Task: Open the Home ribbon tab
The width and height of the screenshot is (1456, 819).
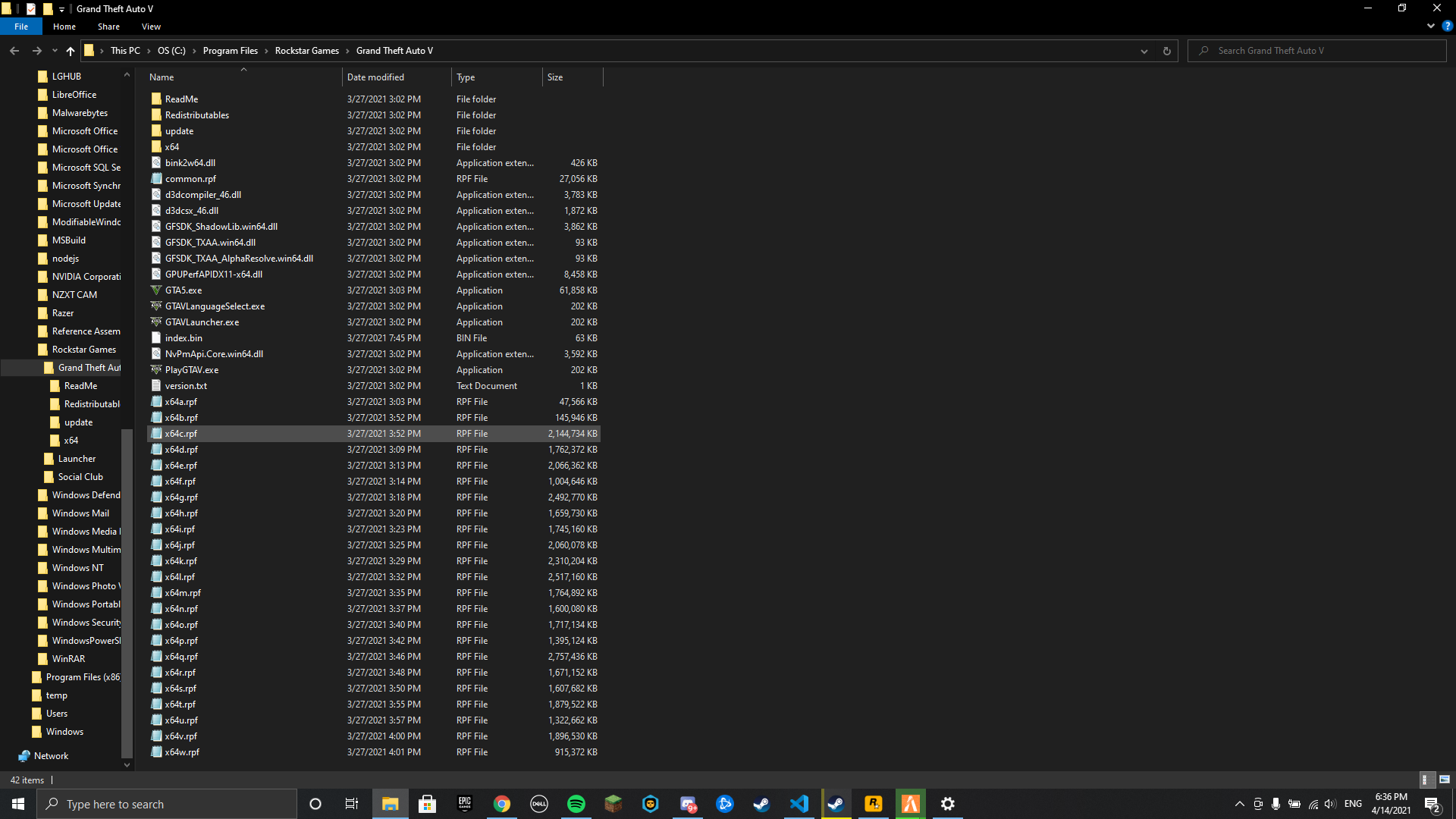Action: pos(64,27)
